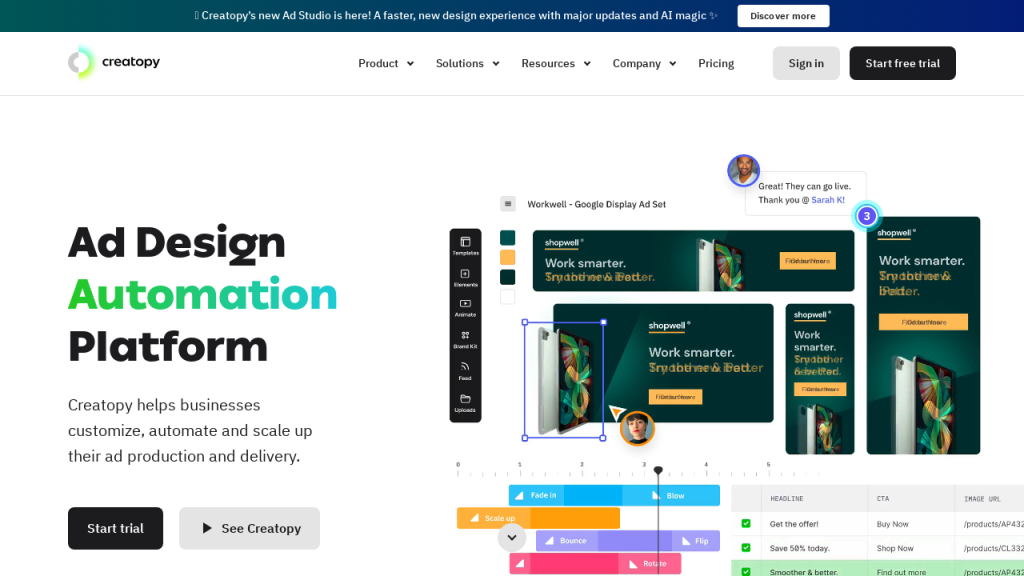Click the See Creatopy play button

coord(249,528)
